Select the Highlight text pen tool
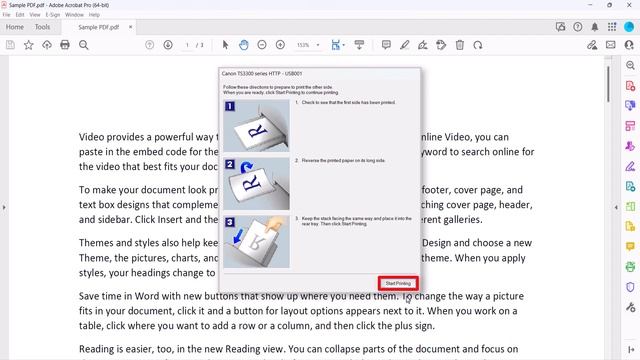Image resolution: width=640 pixels, height=360 pixels. click(404, 45)
